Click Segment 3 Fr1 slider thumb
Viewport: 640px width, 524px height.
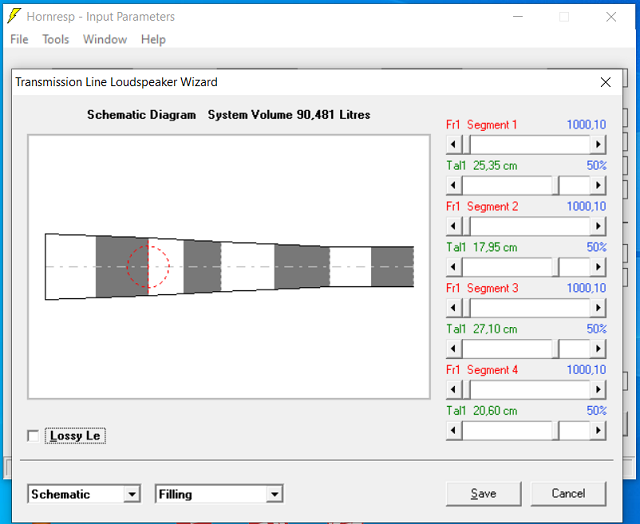(x=466, y=308)
